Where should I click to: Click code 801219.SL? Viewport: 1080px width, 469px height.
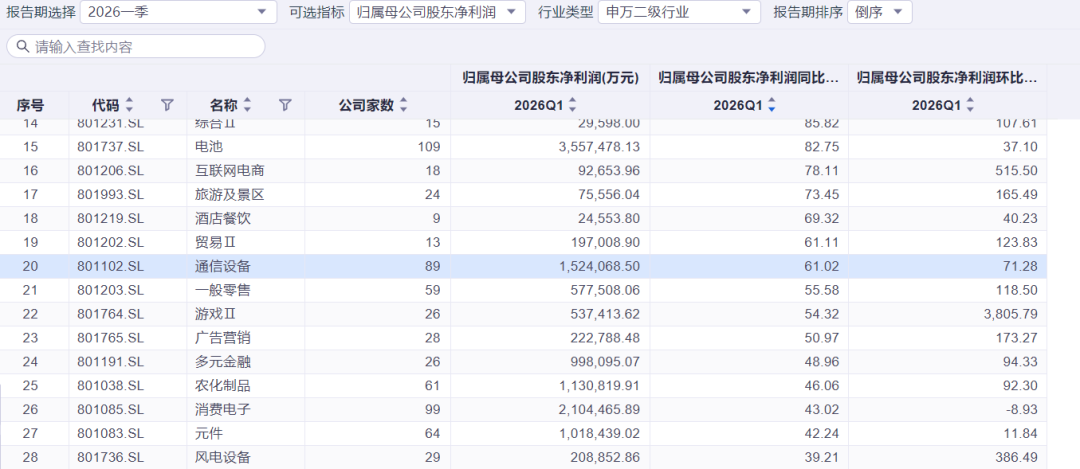click(111, 219)
